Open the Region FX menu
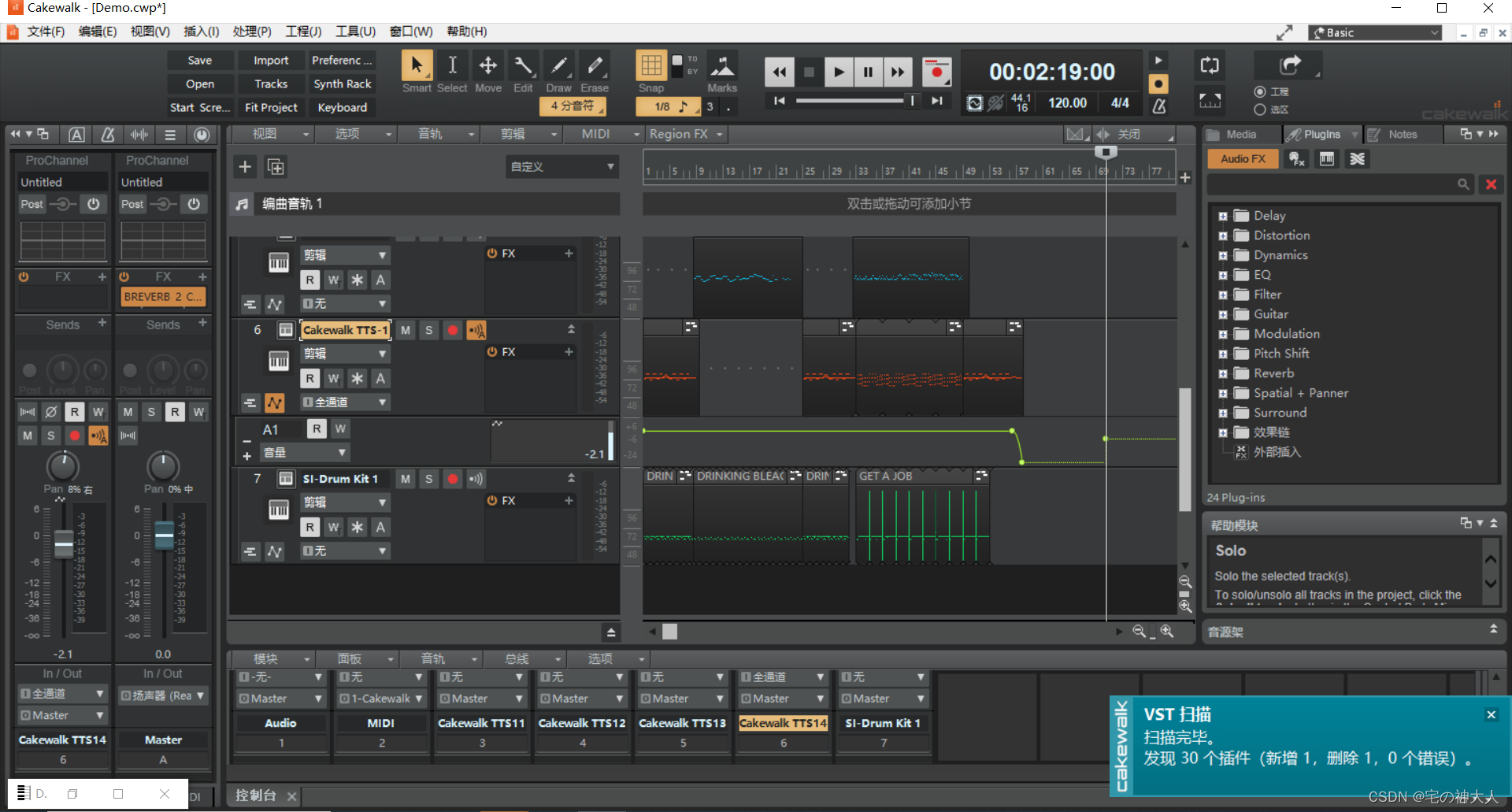The image size is (1512, 812). point(686,134)
